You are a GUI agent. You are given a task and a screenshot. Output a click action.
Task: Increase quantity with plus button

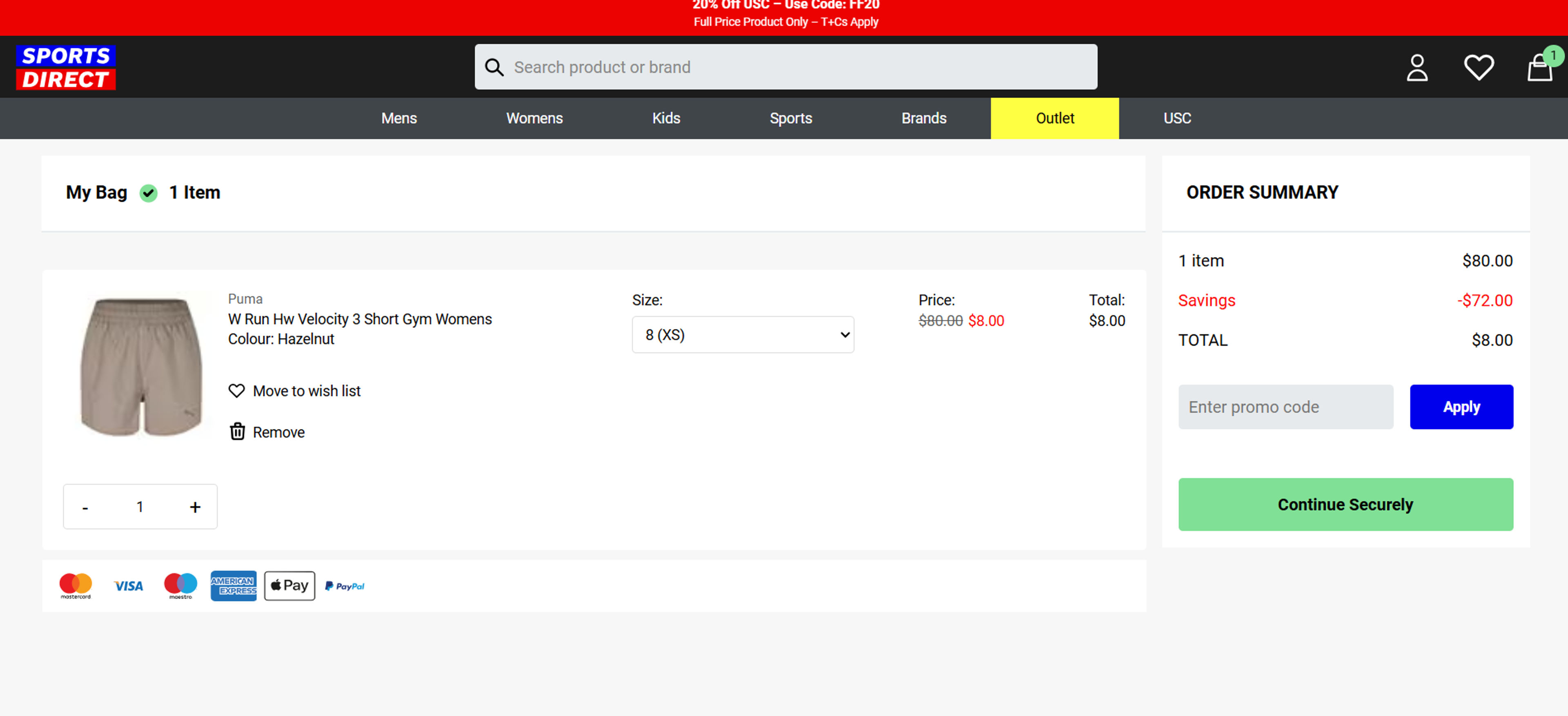pos(195,507)
